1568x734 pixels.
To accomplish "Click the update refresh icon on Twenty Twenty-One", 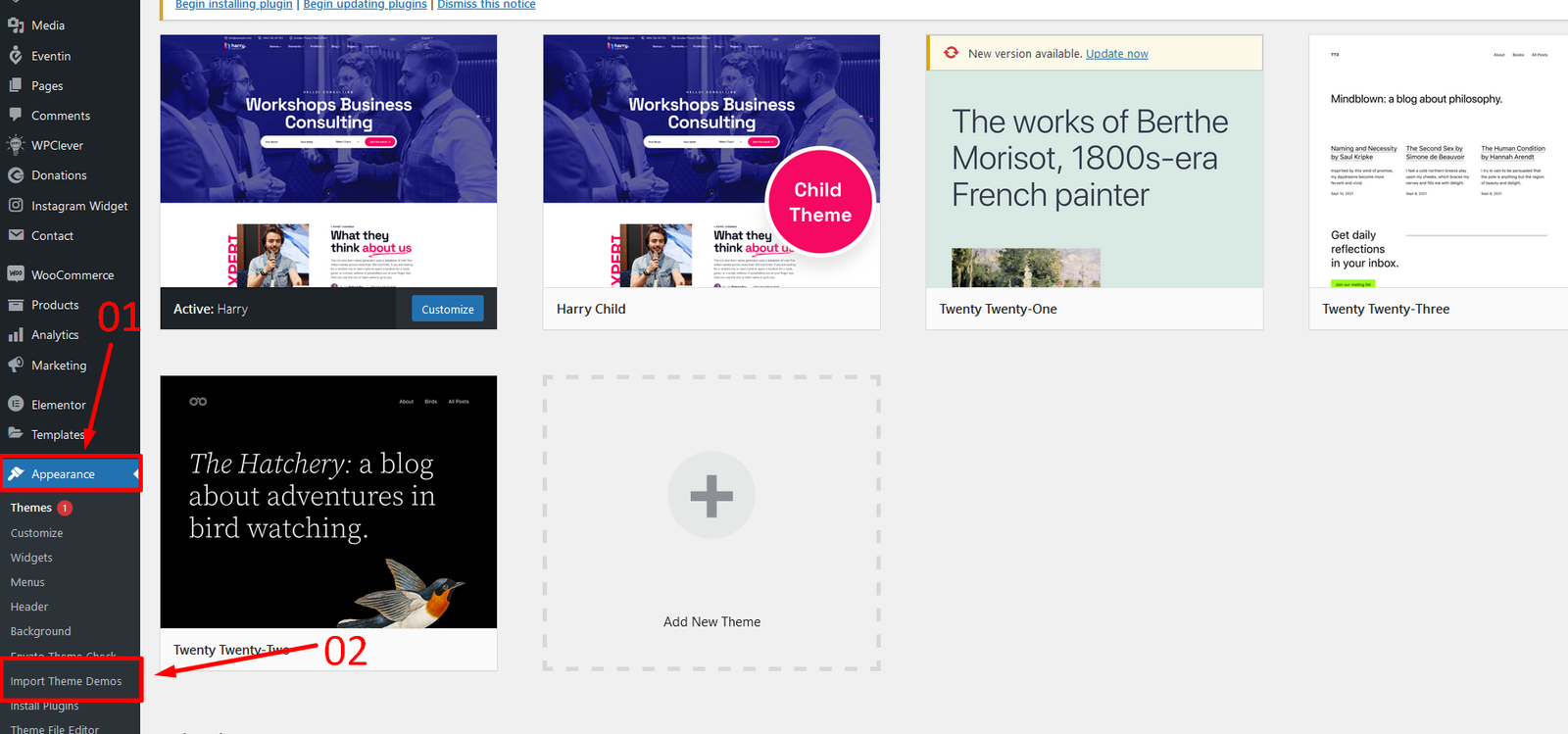I will (951, 53).
